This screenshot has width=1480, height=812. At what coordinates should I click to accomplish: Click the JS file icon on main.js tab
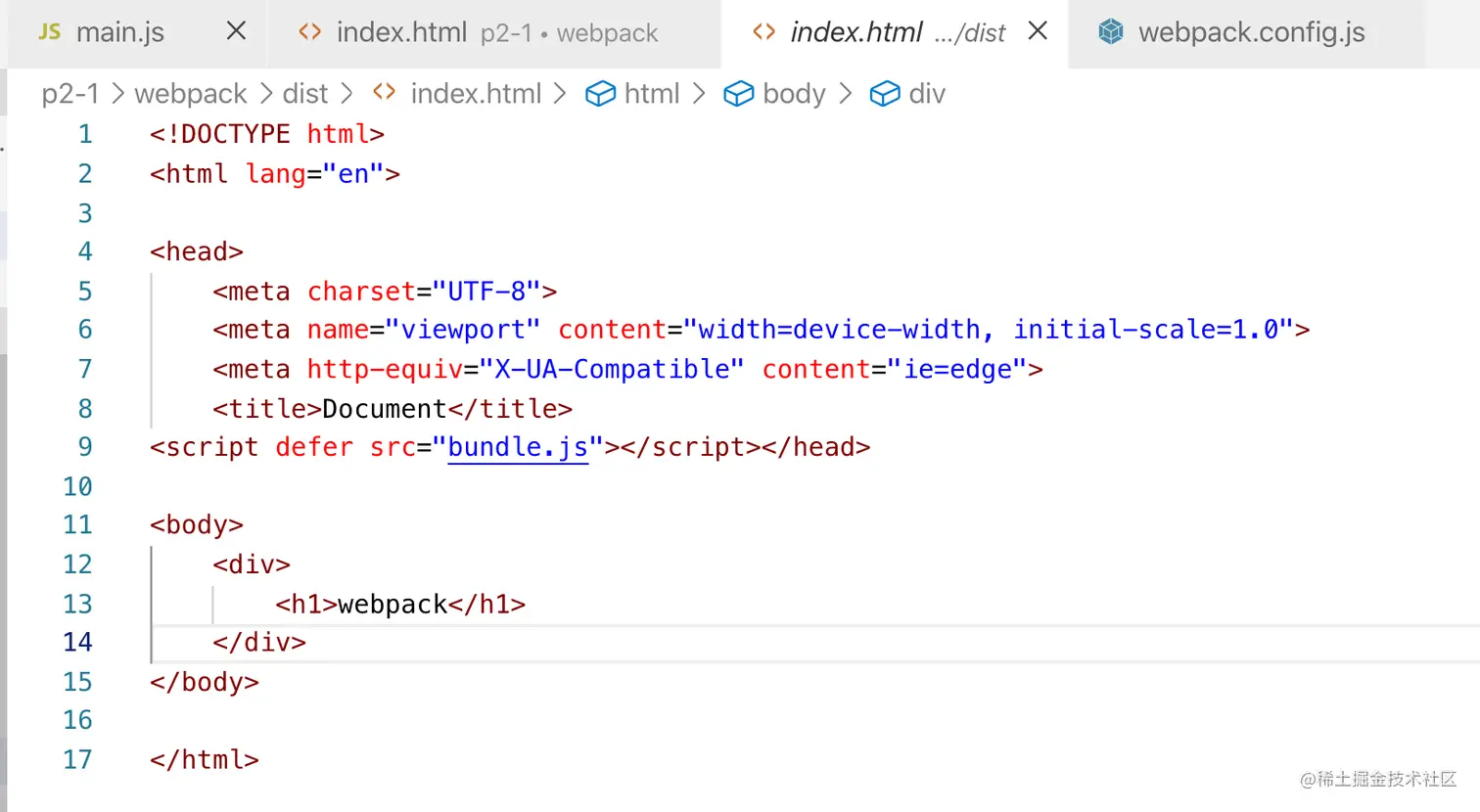49,32
